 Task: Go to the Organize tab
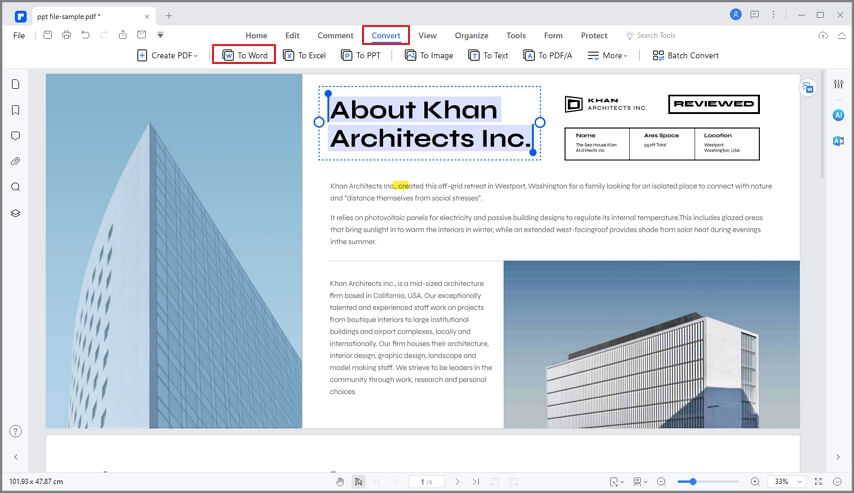click(x=472, y=35)
